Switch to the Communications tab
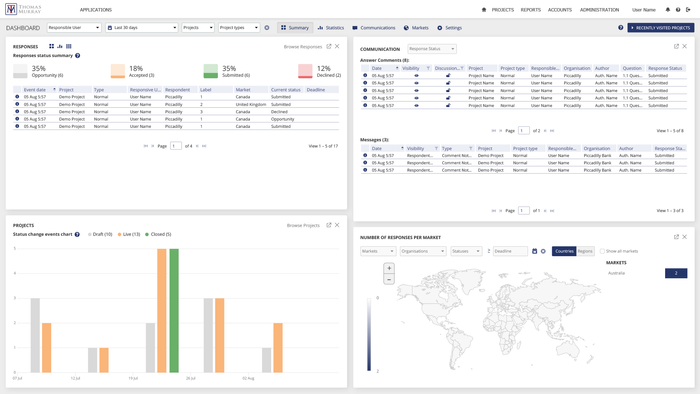Viewport: 700px width, 394px height. pos(374,28)
